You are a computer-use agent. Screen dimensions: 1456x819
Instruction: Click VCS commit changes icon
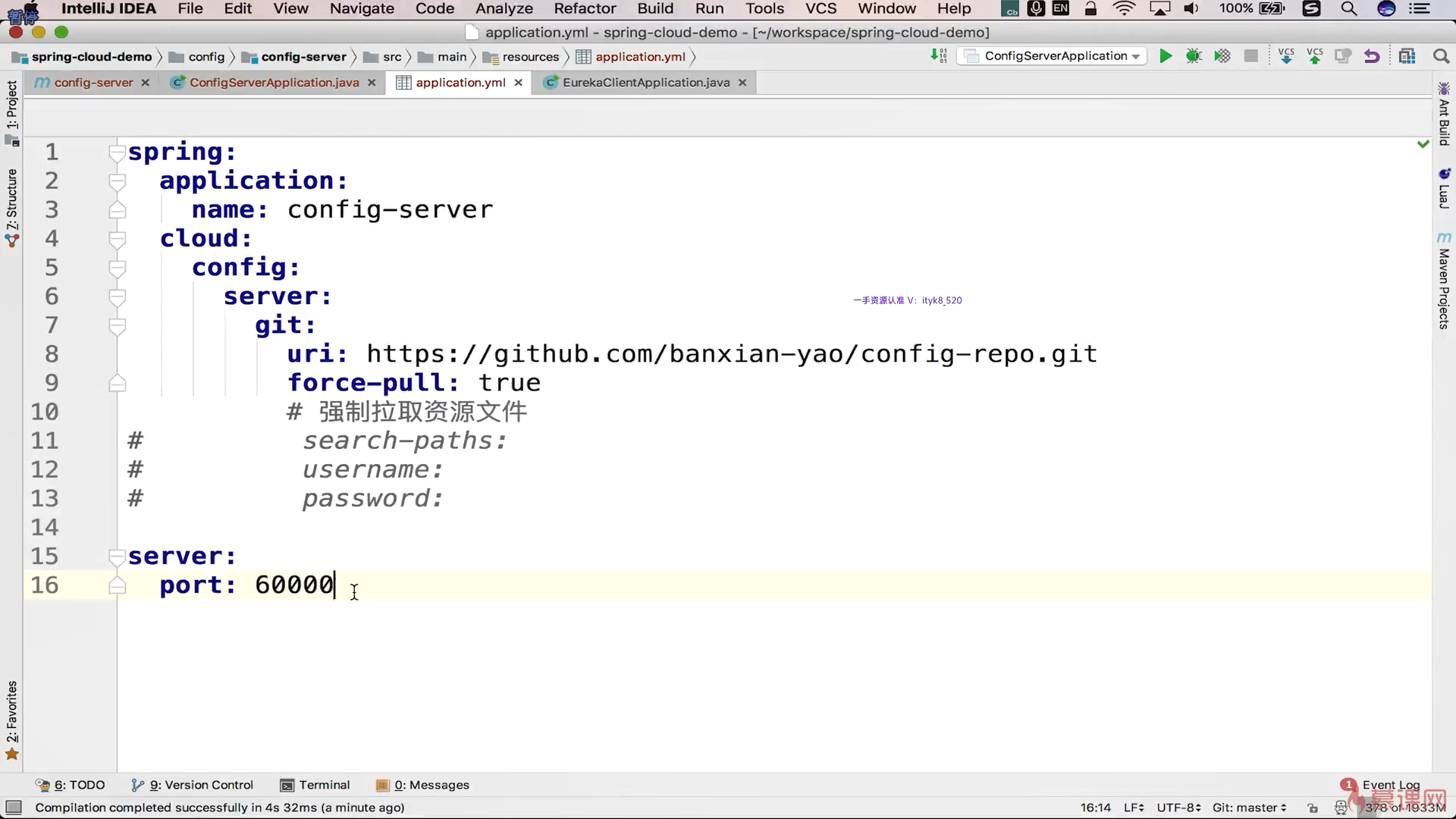click(1315, 56)
